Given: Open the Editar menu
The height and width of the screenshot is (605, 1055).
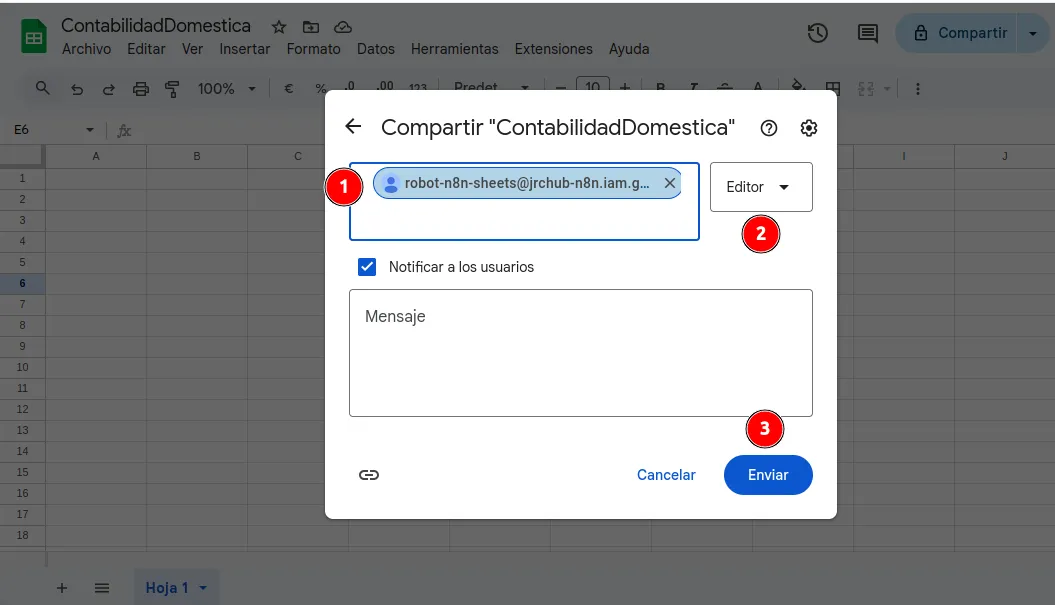Looking at the screenshot, I should [x=146, y=49].
